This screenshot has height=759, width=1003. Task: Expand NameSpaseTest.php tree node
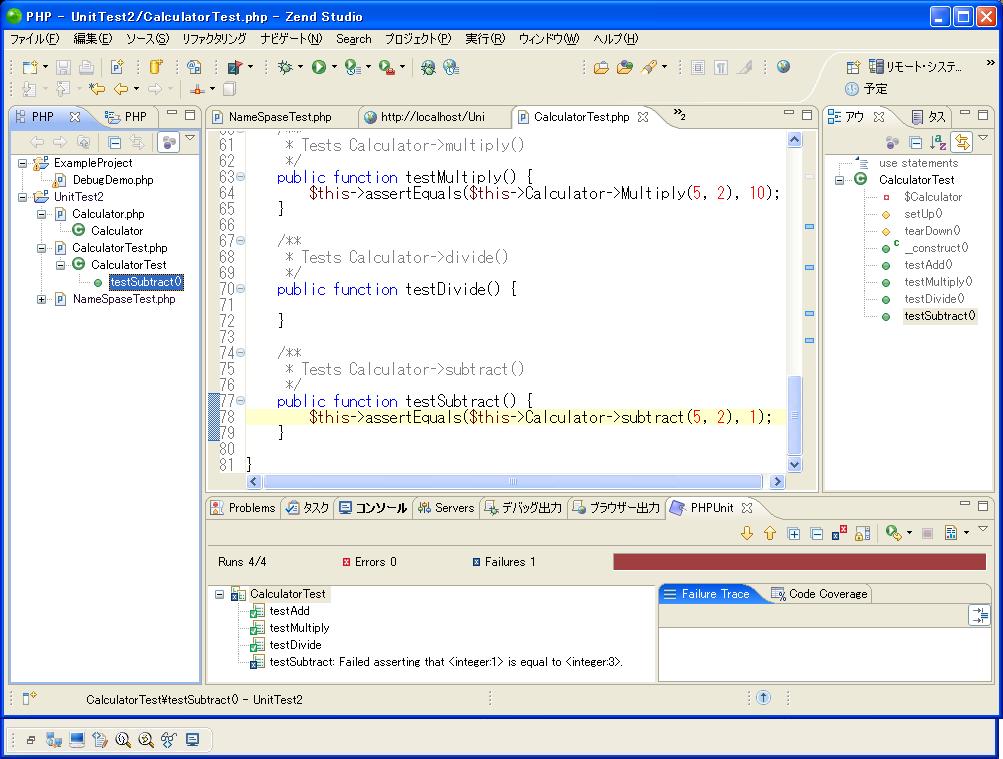(x=42, y=299)
